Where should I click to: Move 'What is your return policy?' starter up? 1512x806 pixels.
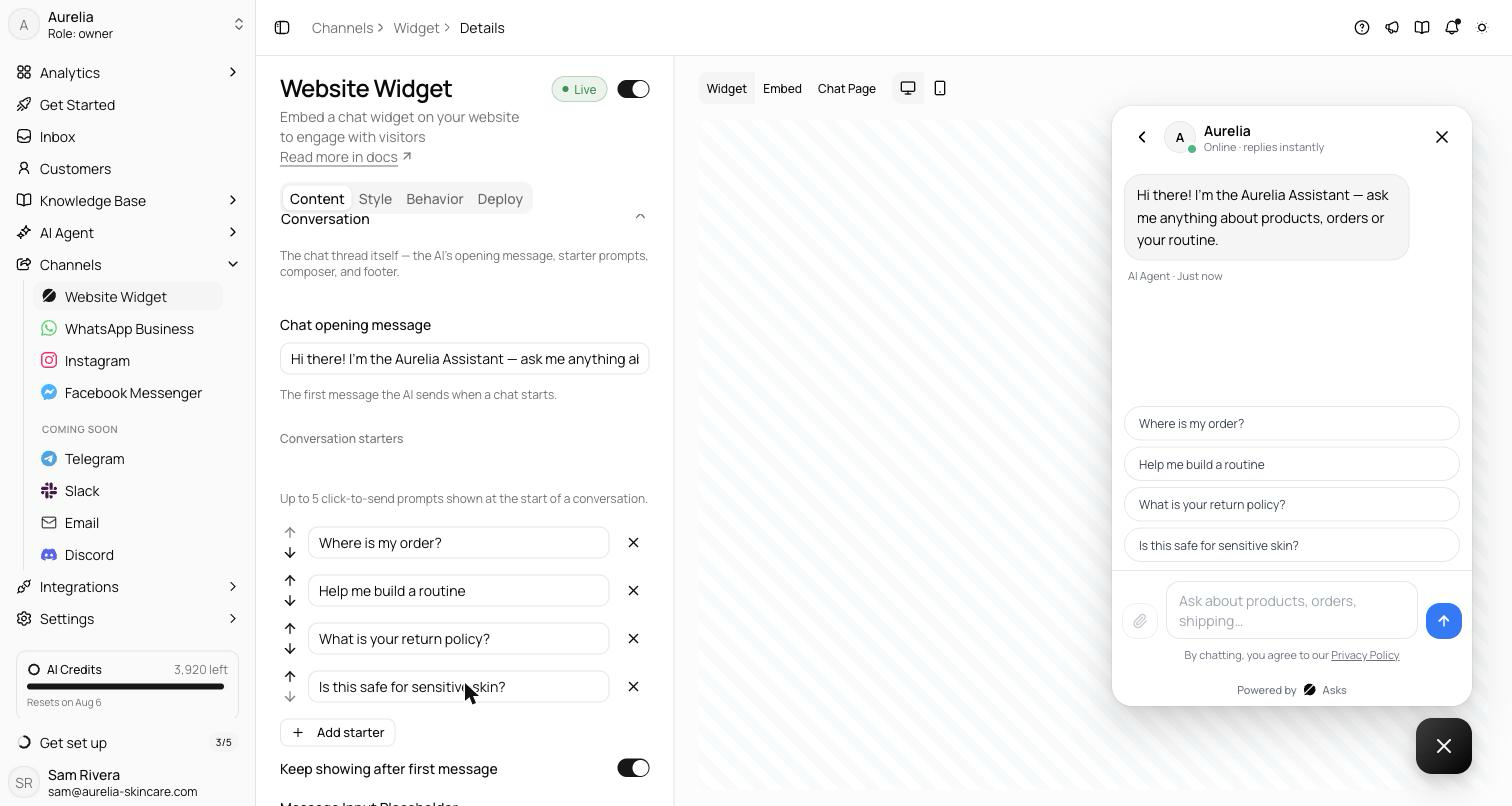click(290, 628)
